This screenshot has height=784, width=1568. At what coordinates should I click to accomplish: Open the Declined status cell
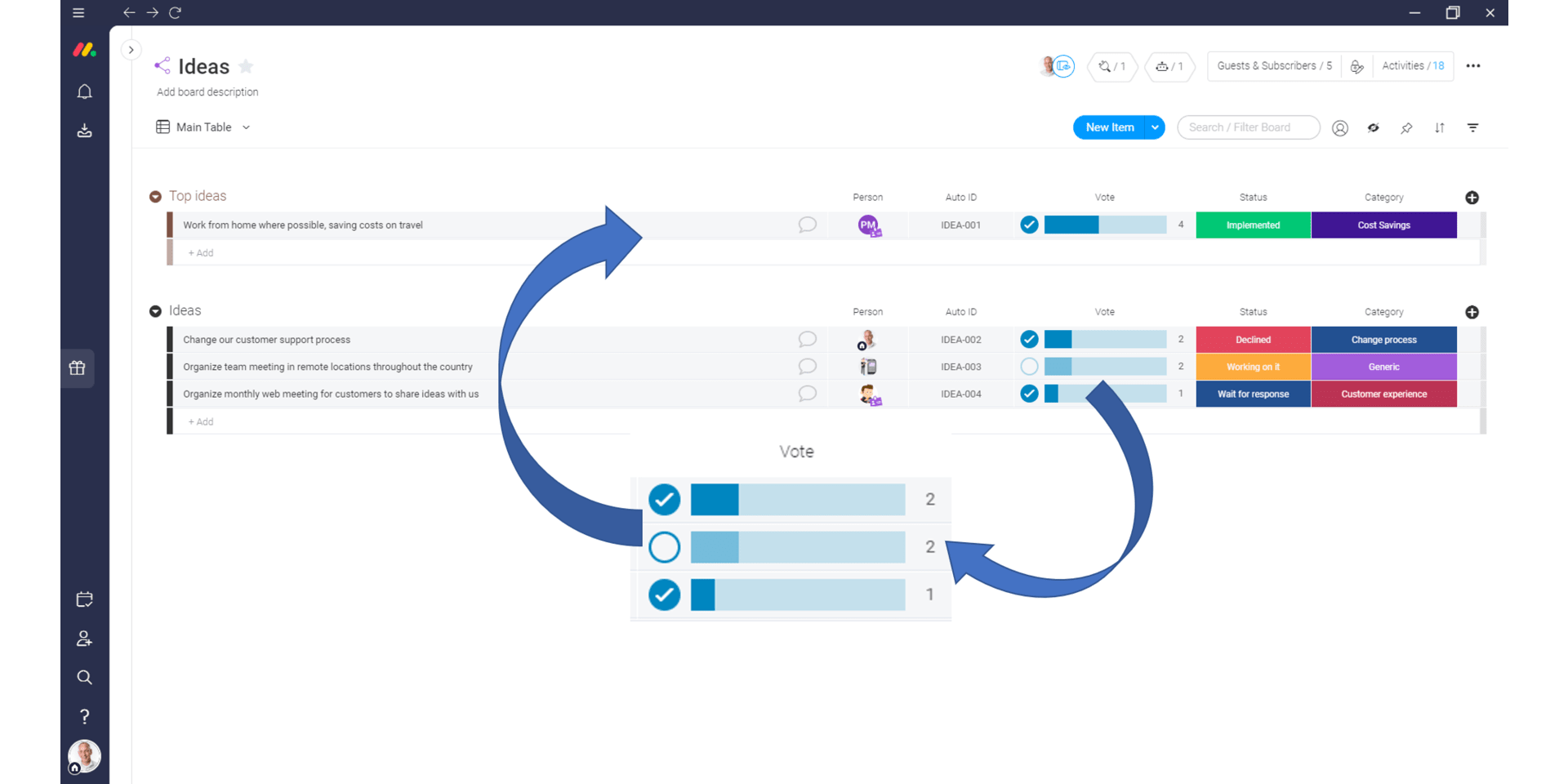pos(1254,340)
